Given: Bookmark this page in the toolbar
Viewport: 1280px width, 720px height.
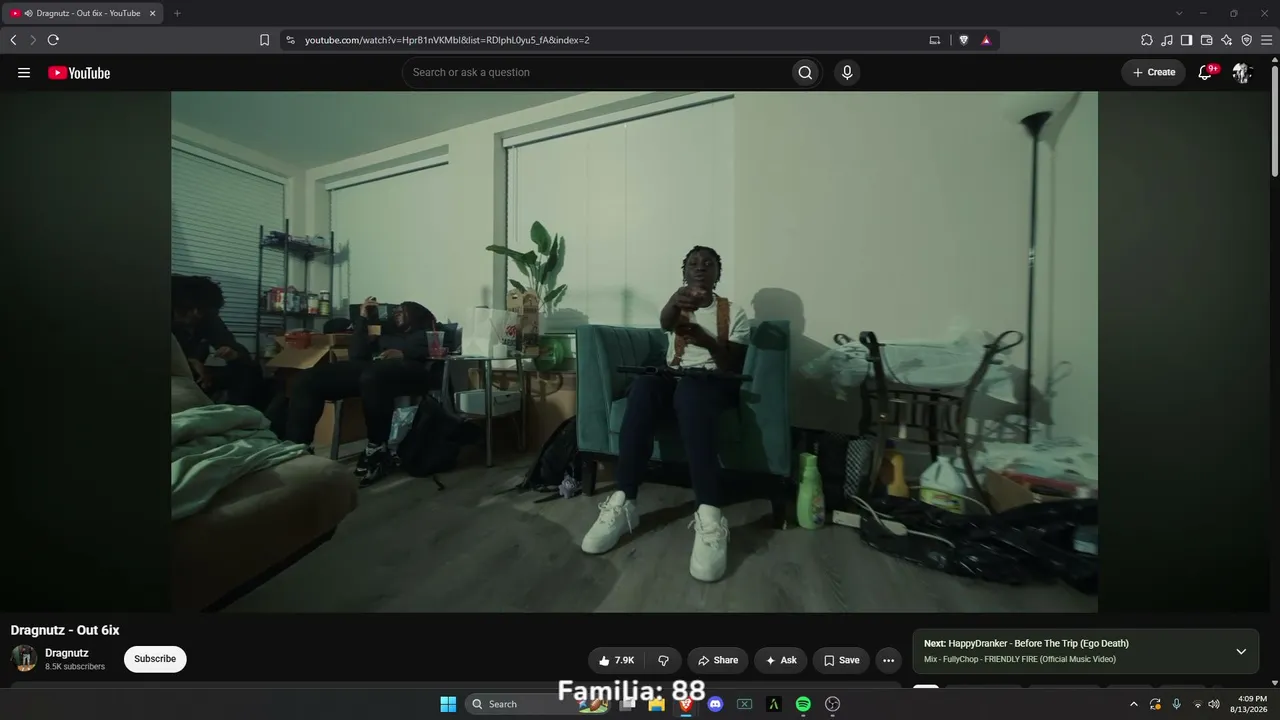Looking at the screenshot, I should tap(264, 40).
